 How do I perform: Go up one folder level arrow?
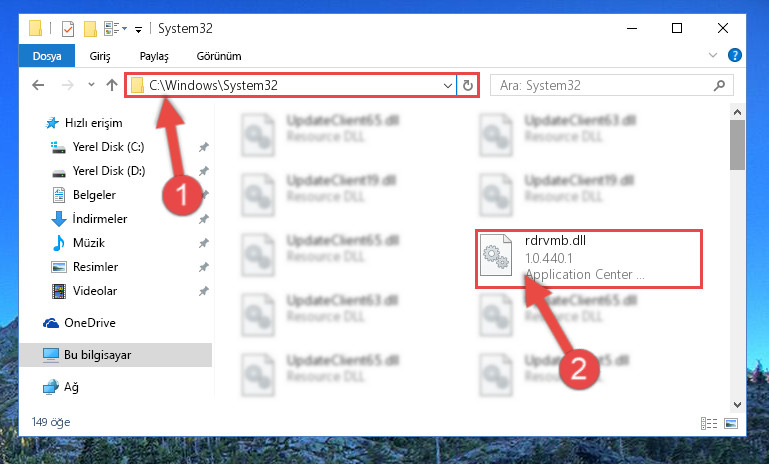coord(112,85)
